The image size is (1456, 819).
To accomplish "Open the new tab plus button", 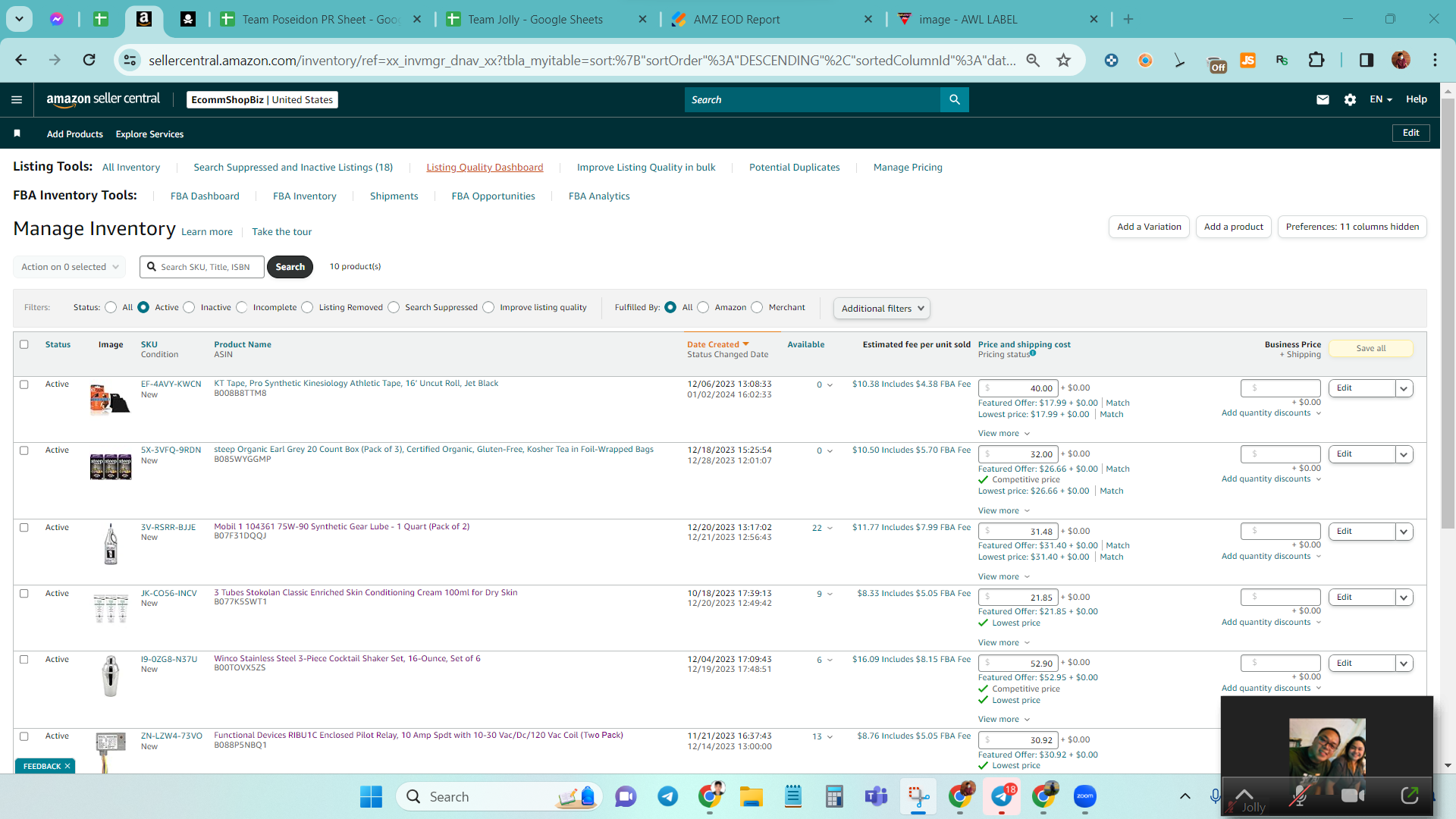I will click(x=1128, y=20).
